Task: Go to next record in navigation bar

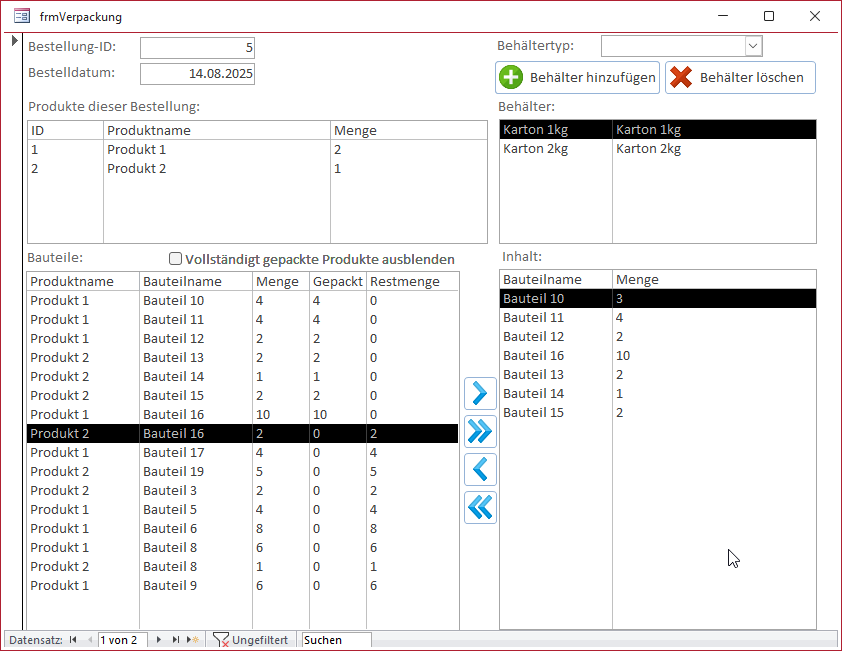Action: coord(158,640)
